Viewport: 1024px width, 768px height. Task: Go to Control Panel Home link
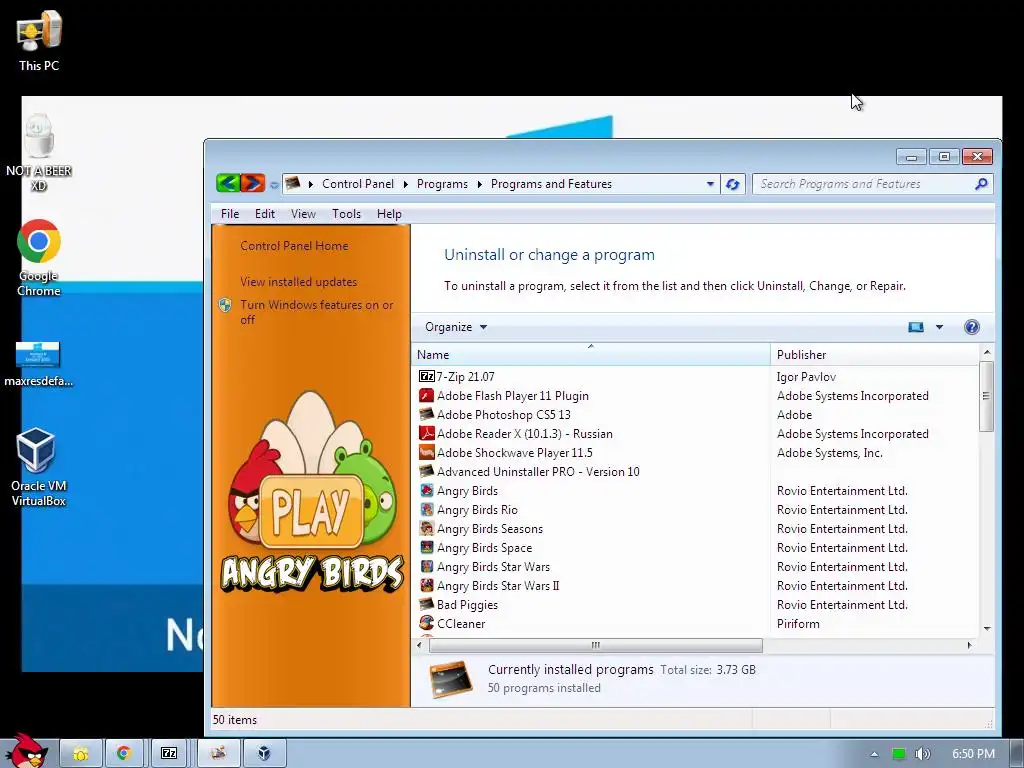[x=294, y=246]
